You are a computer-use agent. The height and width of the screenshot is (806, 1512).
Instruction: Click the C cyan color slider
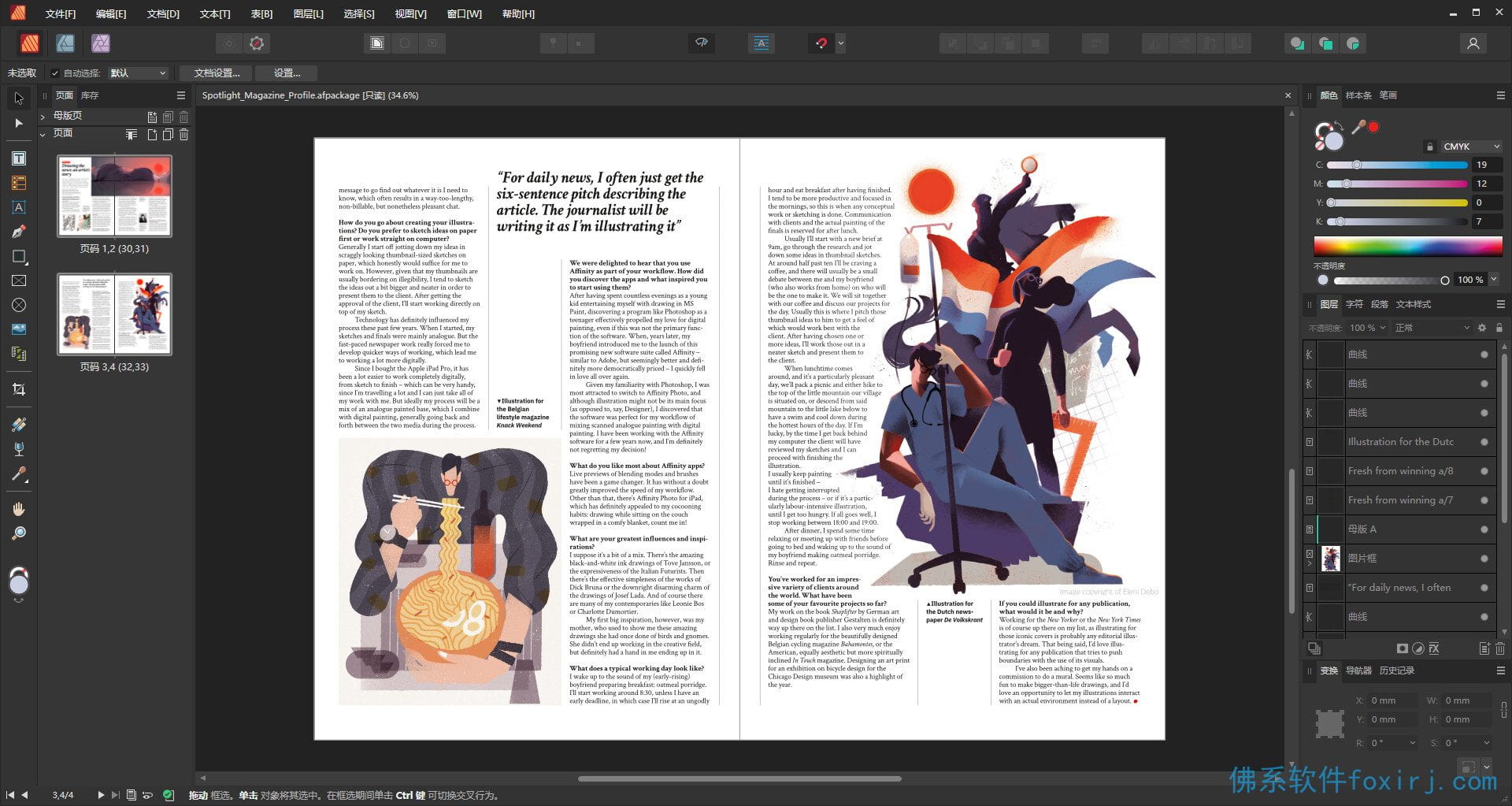tap(1397, 165)
